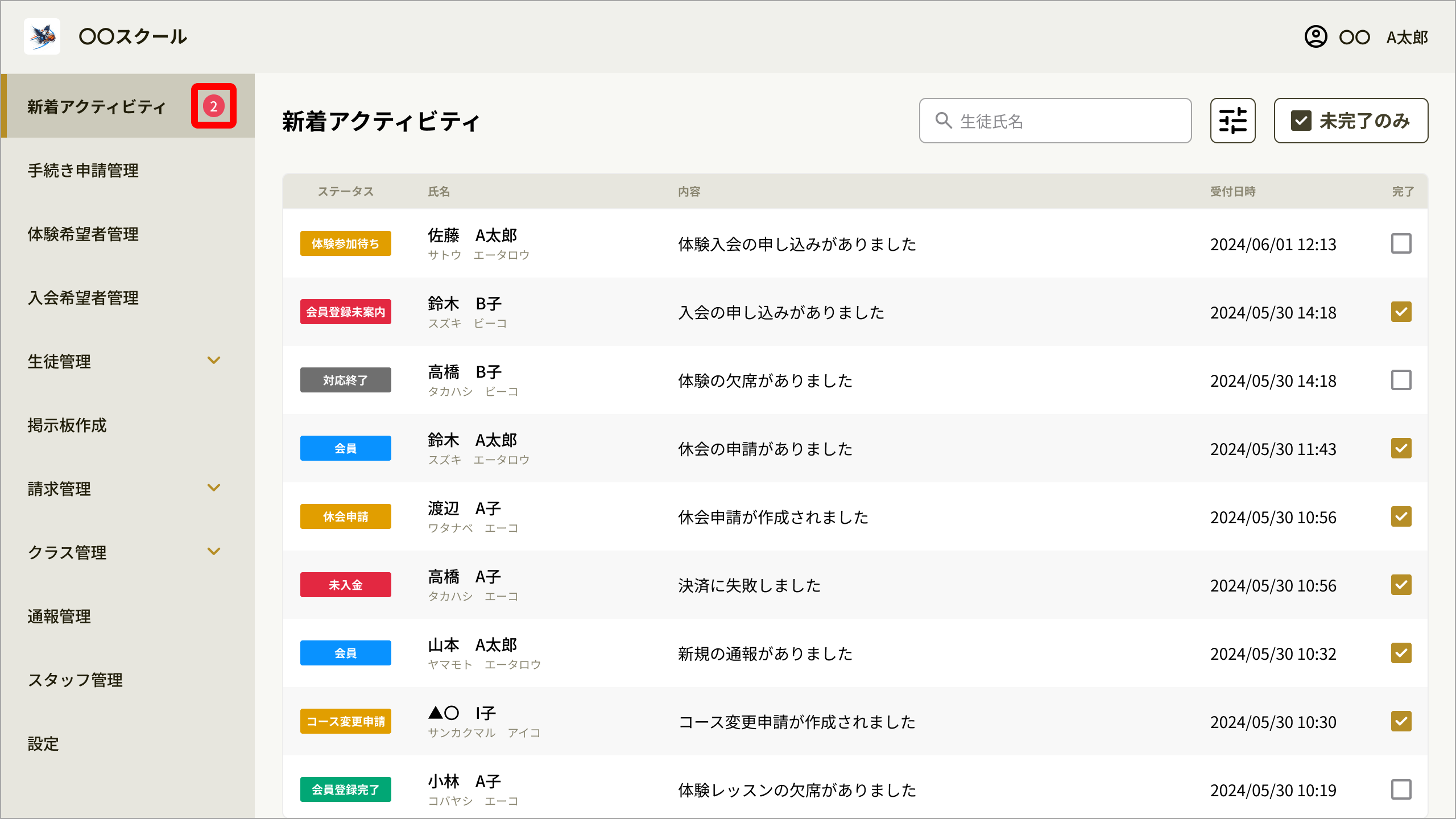Uncheck complete box for 渡辺 A子
The height and width of the screenshot is (819, 1456).
tap(1401, 516)
